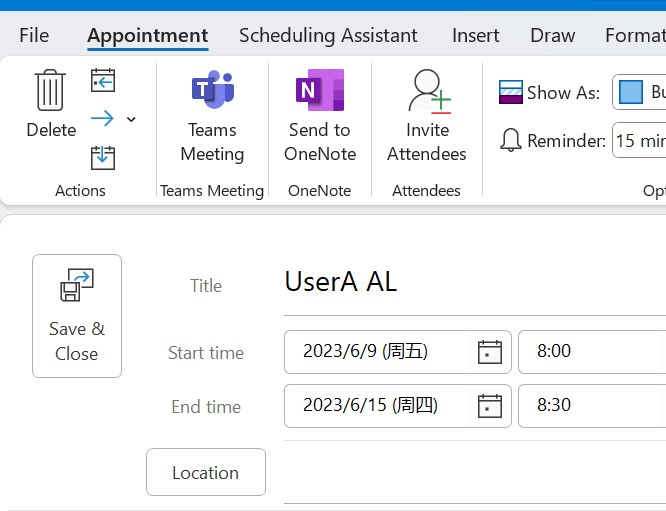Click the blue Show As color swatch
This screenshot has width=666, height=511.
(x=631, y=92)
